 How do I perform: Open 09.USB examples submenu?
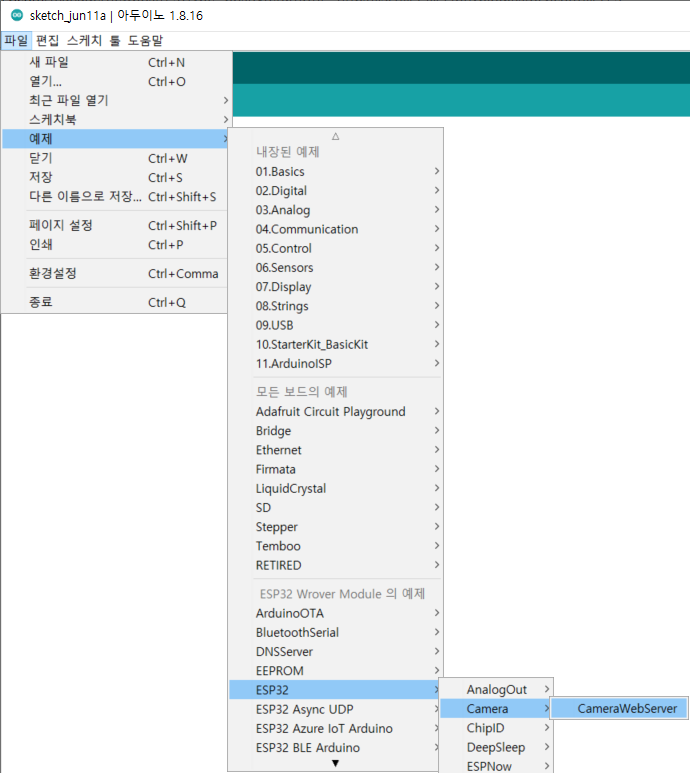[336, 325]
